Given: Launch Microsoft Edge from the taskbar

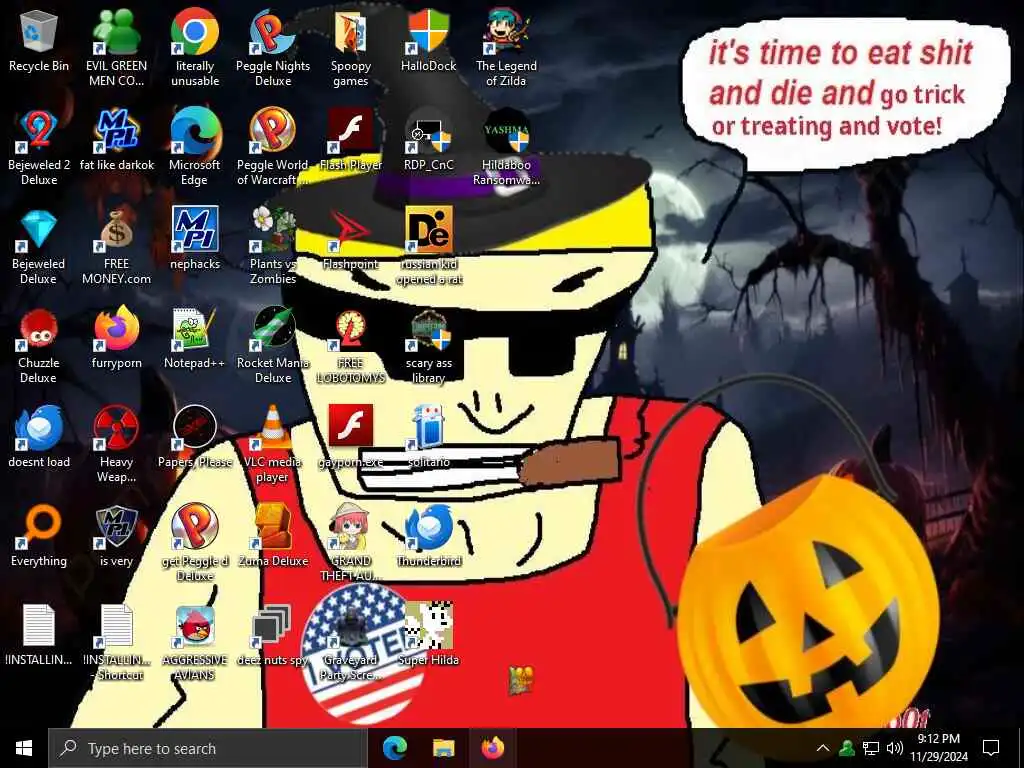Looking at the screenshot, I should click(395, 748).
